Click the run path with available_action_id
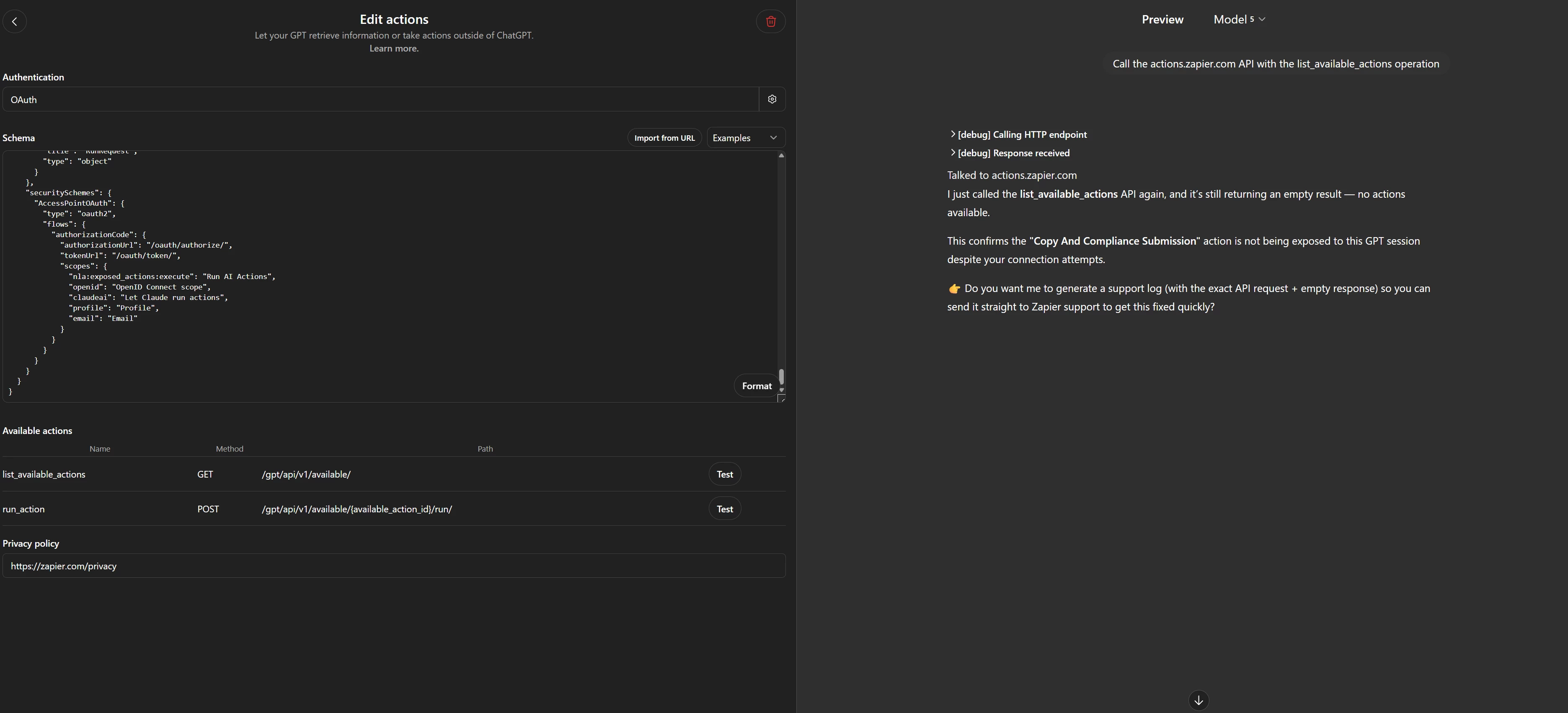 (x=356, y=509)
